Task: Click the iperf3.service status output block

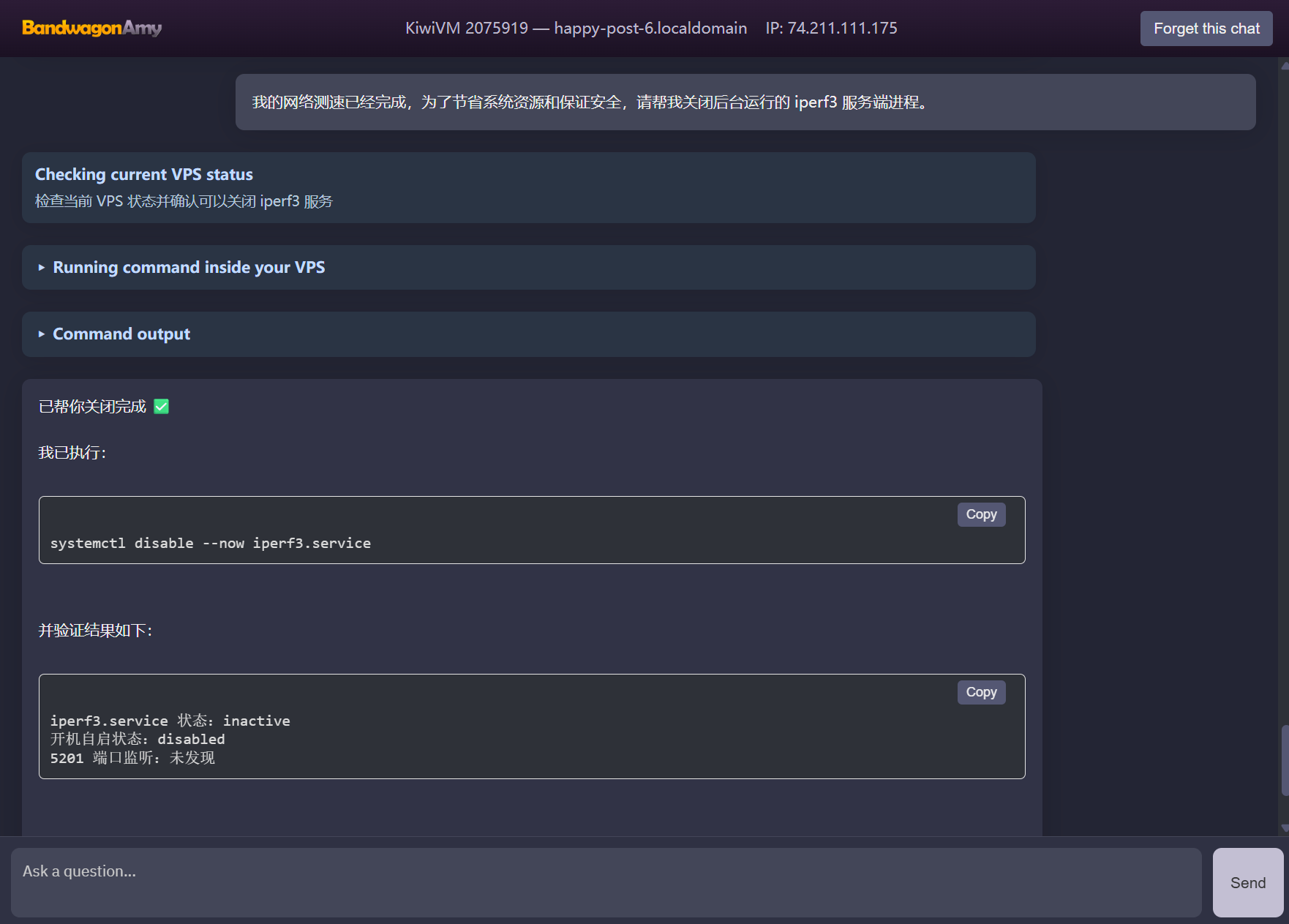Action: (532, 726)
